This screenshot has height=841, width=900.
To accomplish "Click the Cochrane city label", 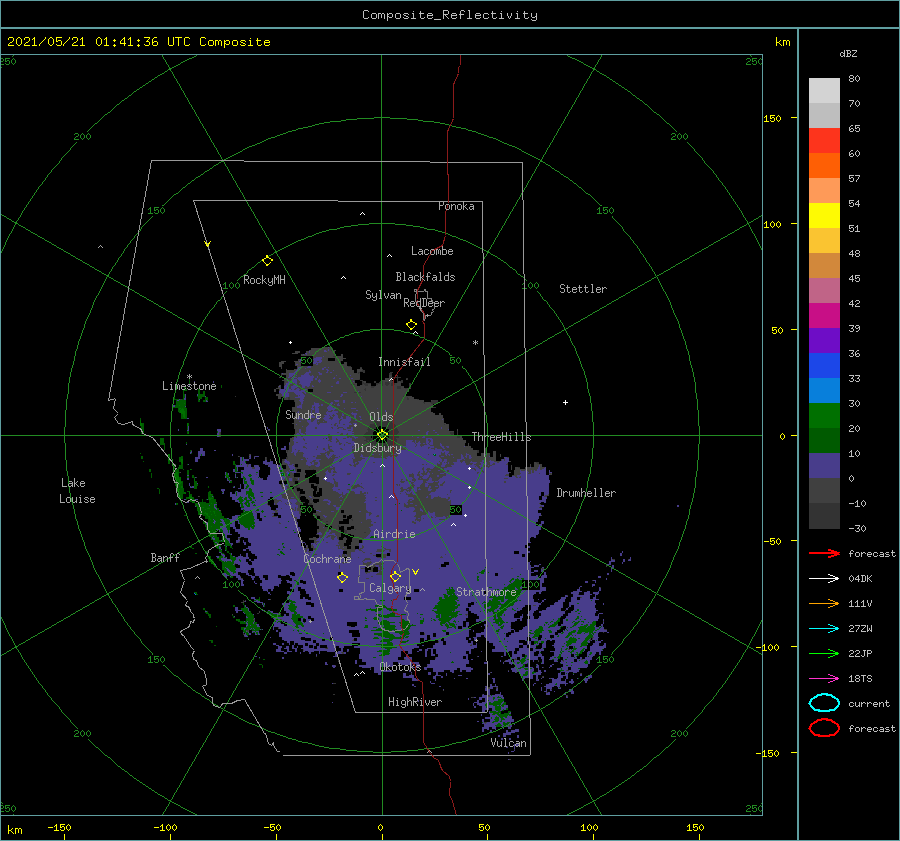I will click(x=327, y=559).
